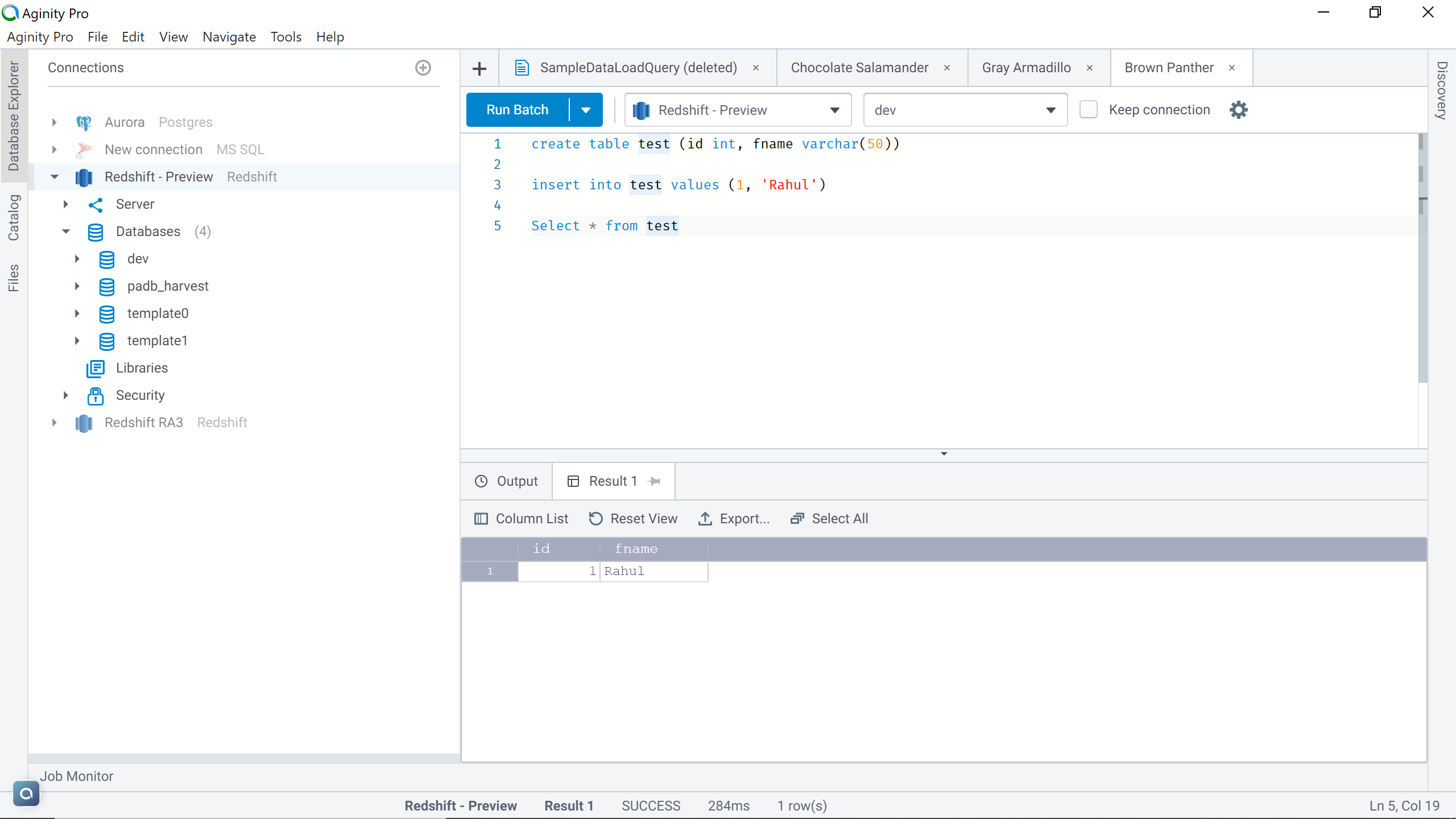Click the Server share icon

click(x=95, y=204)
